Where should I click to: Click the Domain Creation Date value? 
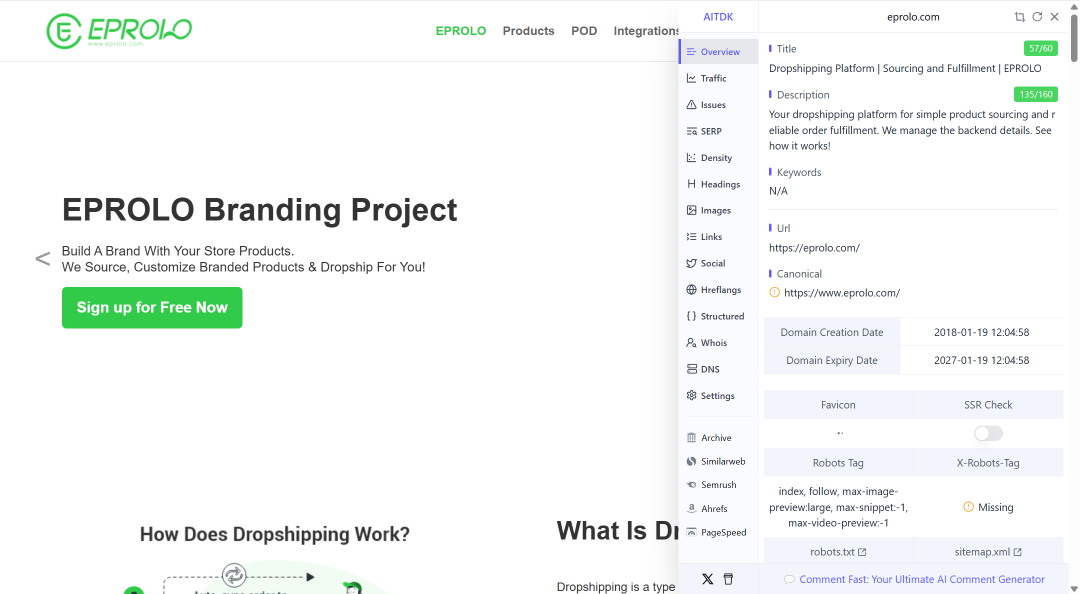(x=982, y=332)
